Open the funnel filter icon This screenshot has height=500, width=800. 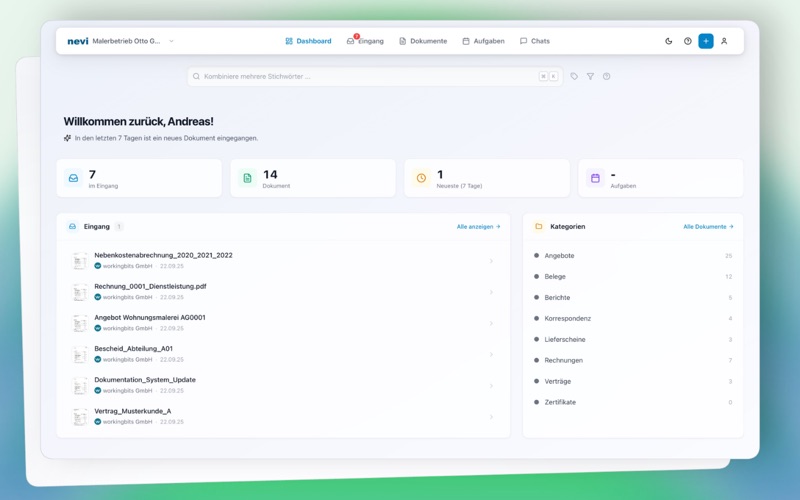coord(590,77)
